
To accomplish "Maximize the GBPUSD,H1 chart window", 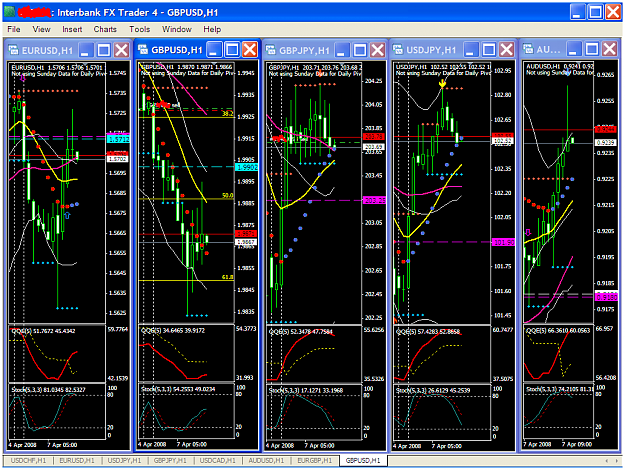I will point(232,50).
